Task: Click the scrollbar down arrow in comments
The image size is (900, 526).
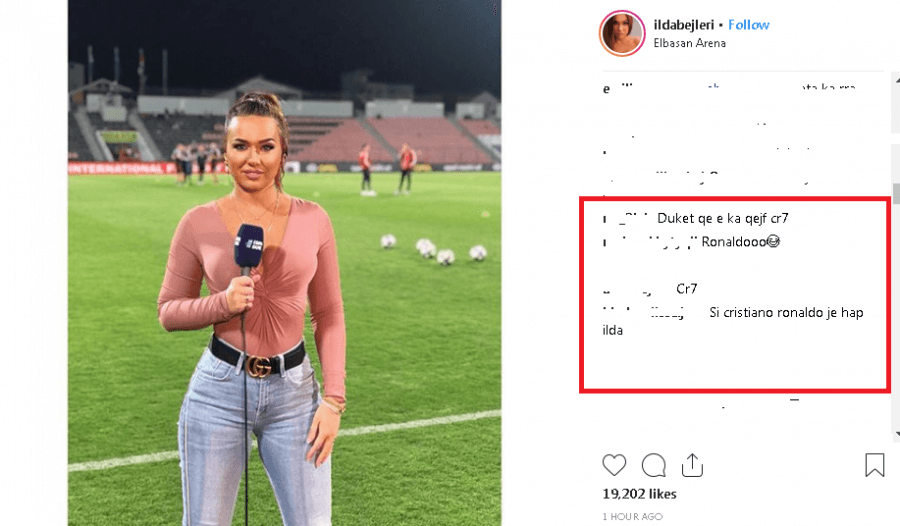Action: 896,434
